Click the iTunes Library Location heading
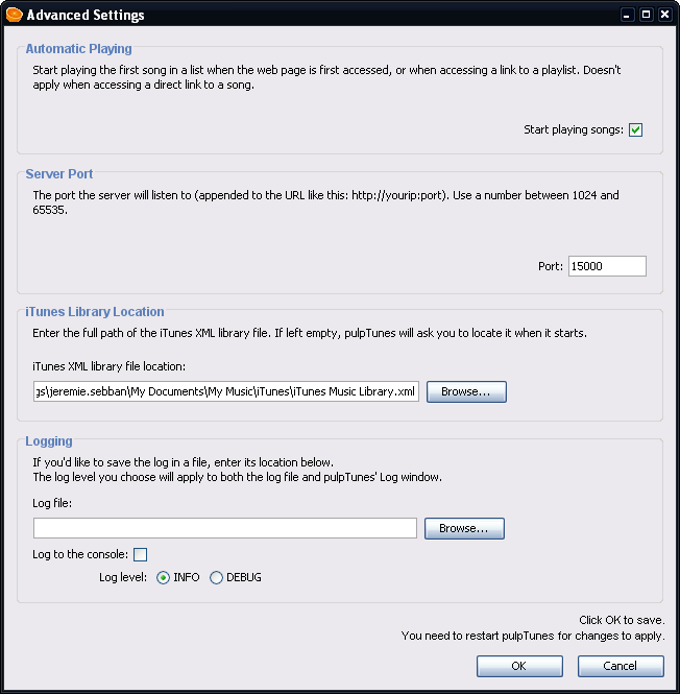 click(x=95, y=312)
